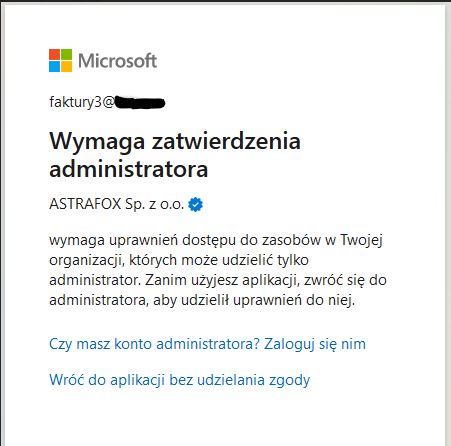
Task: Choose 'Wróć do aplikacji bez udzielania zgody'
Action: (x=180, y=380)
